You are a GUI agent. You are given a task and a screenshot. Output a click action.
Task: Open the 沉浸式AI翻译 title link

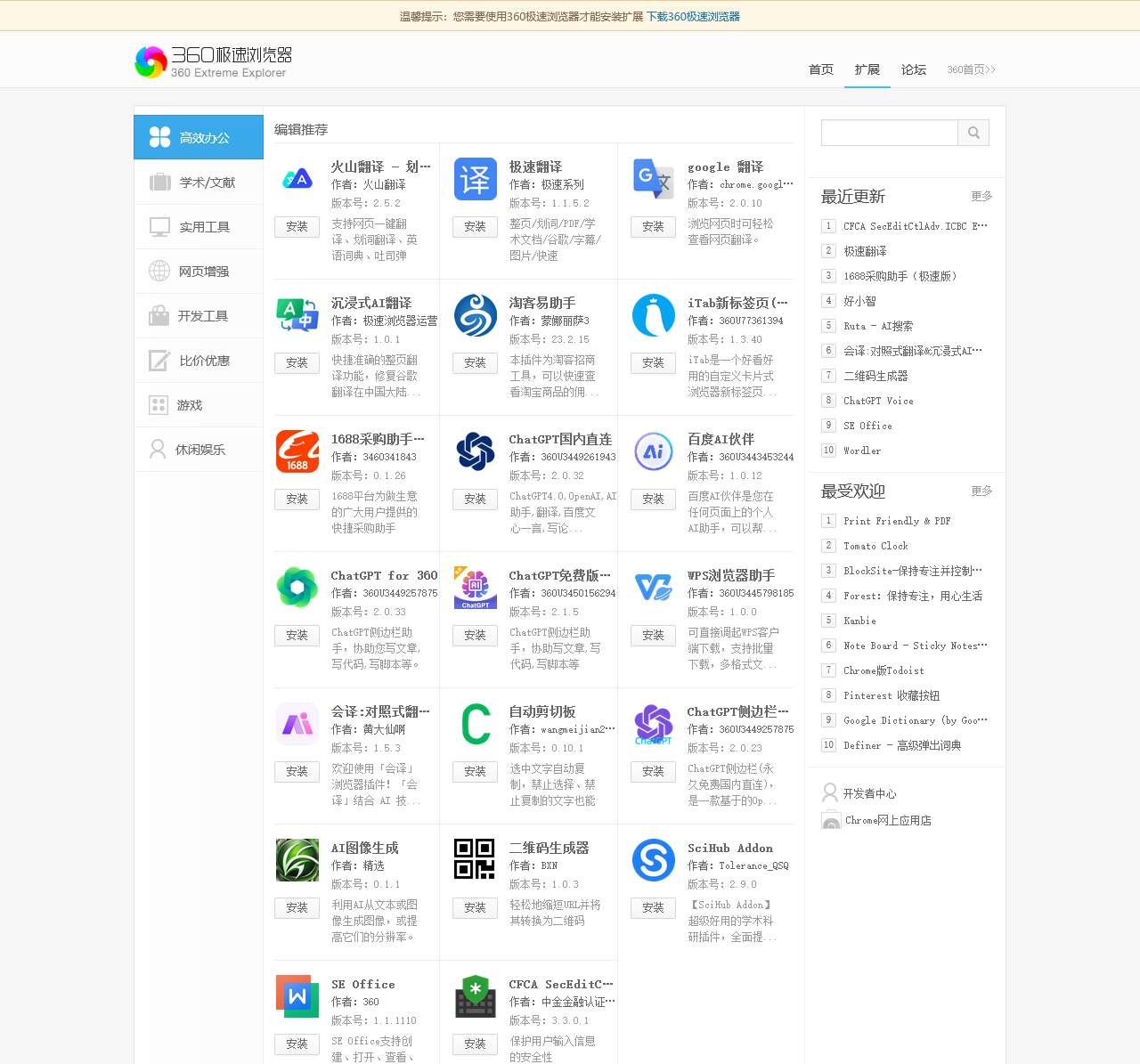click(x=371, y=303)
